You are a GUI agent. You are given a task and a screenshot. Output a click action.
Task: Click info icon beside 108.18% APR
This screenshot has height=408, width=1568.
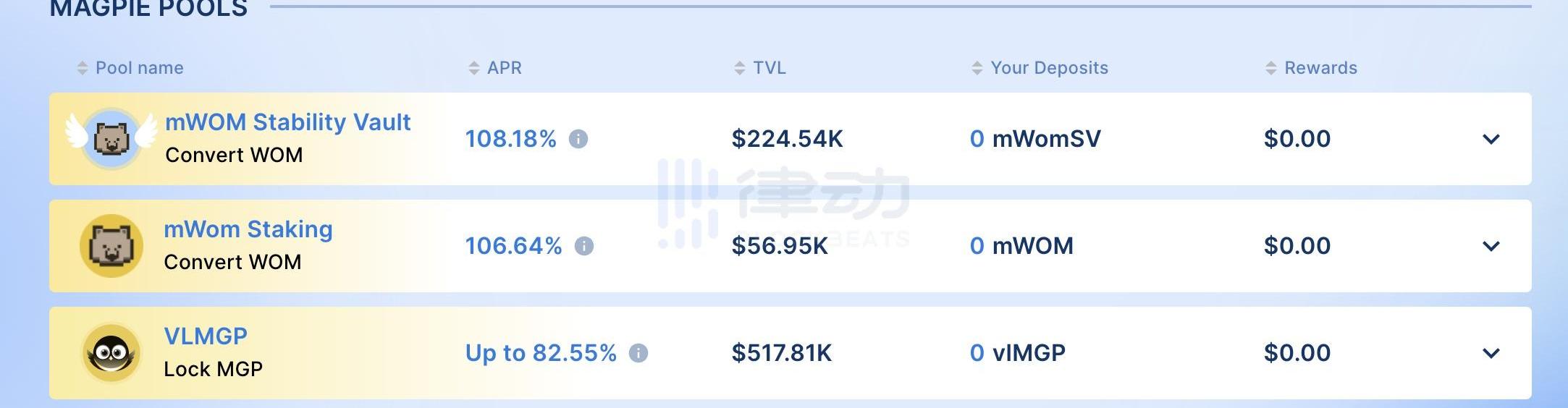[x=578, y=139]
